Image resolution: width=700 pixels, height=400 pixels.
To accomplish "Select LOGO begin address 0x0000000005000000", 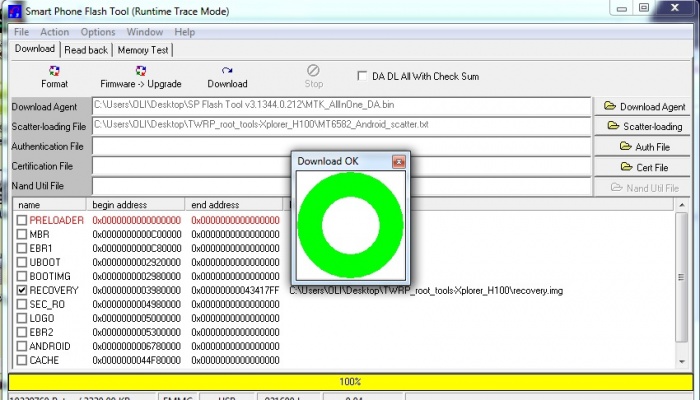I will 137,318.
